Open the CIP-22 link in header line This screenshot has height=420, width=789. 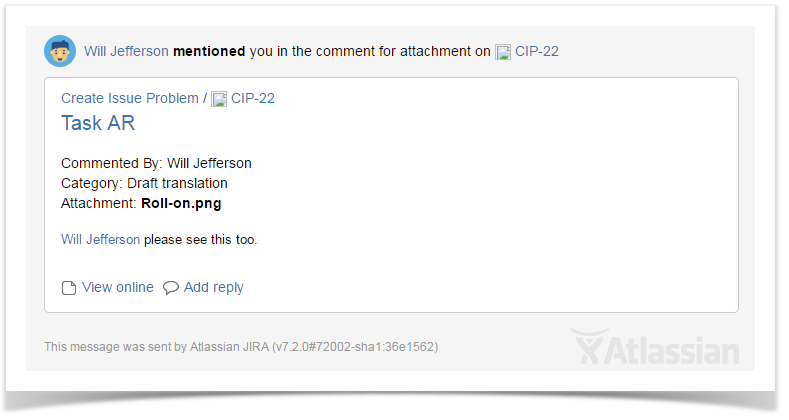[537, 51]
